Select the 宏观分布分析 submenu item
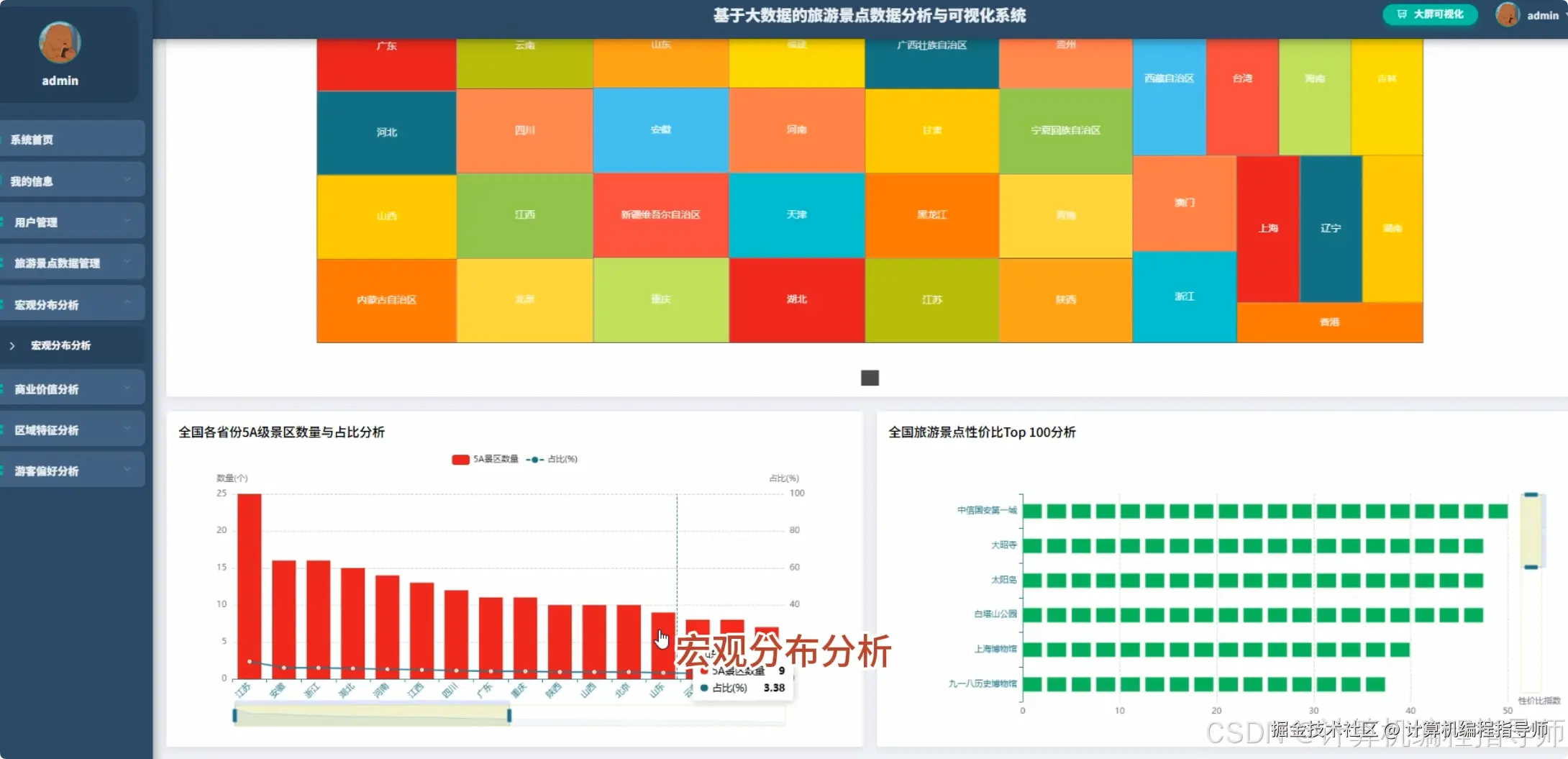Screen dimensions: 1568x759 pos(72,345)
